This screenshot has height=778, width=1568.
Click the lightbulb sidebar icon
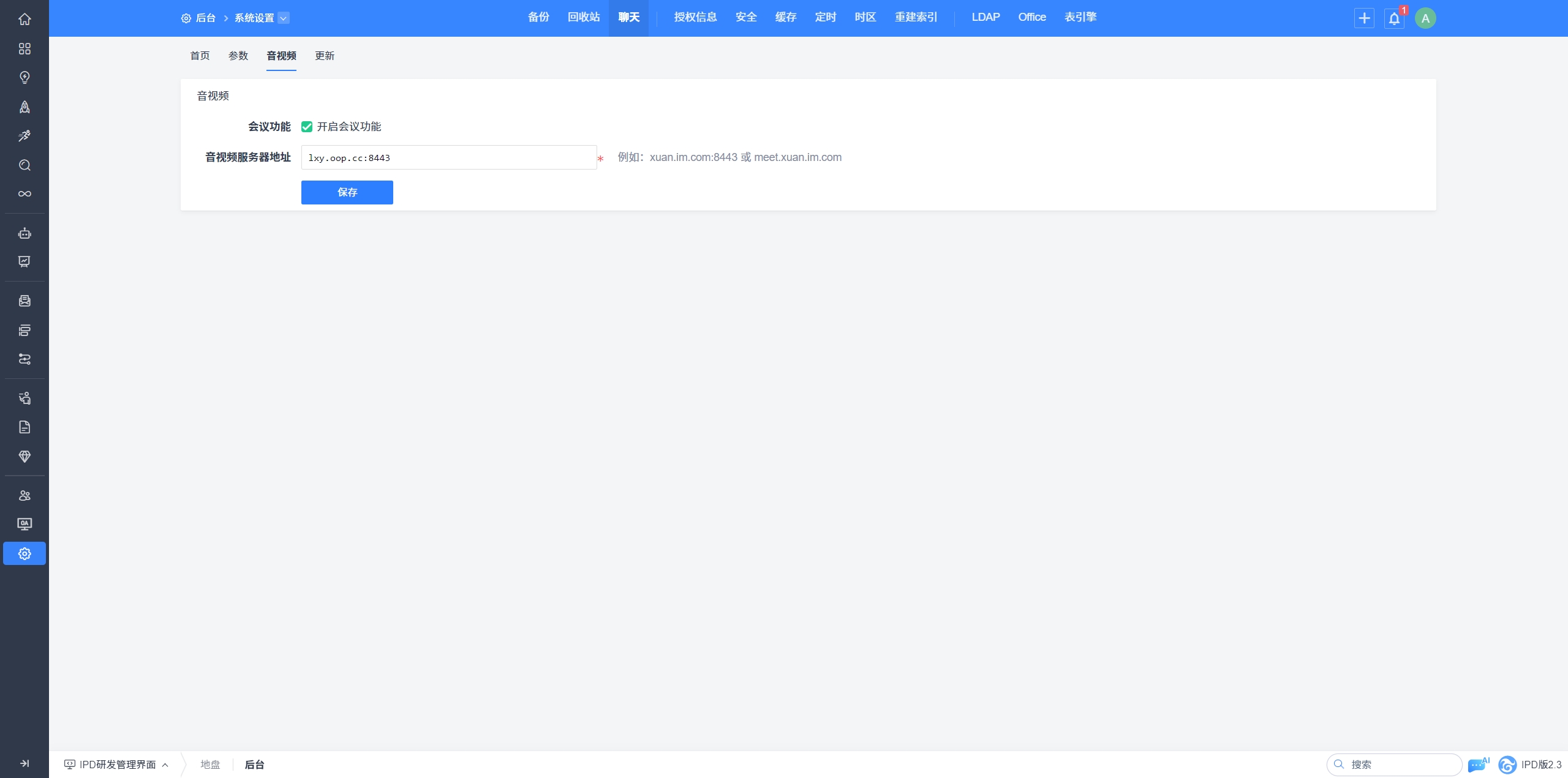click(x=24, y=78)
